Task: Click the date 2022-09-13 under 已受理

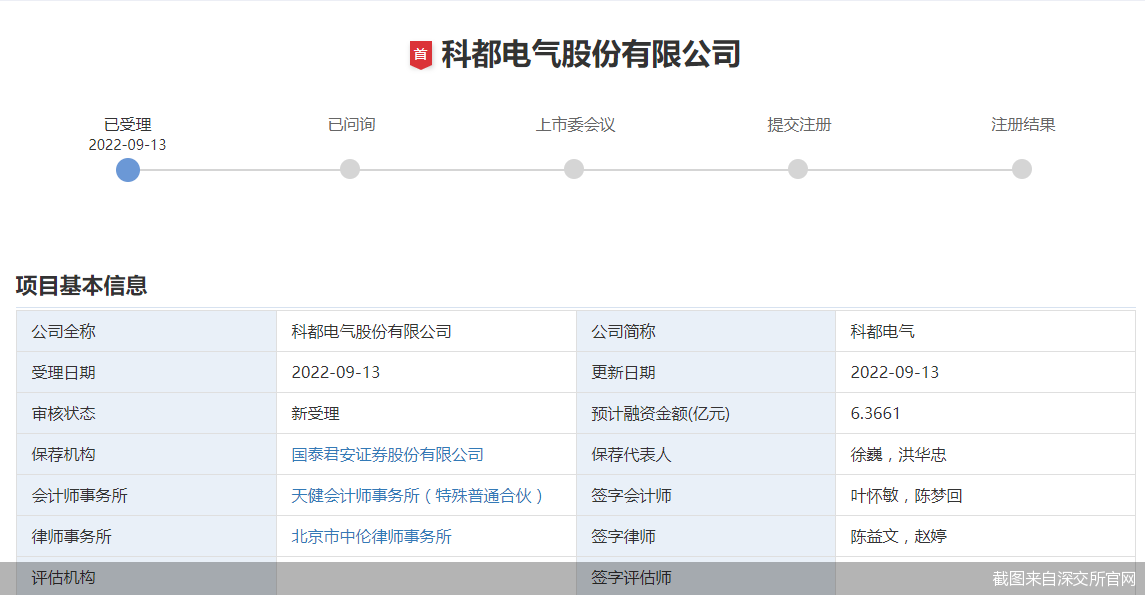Action: coord(128,145)
